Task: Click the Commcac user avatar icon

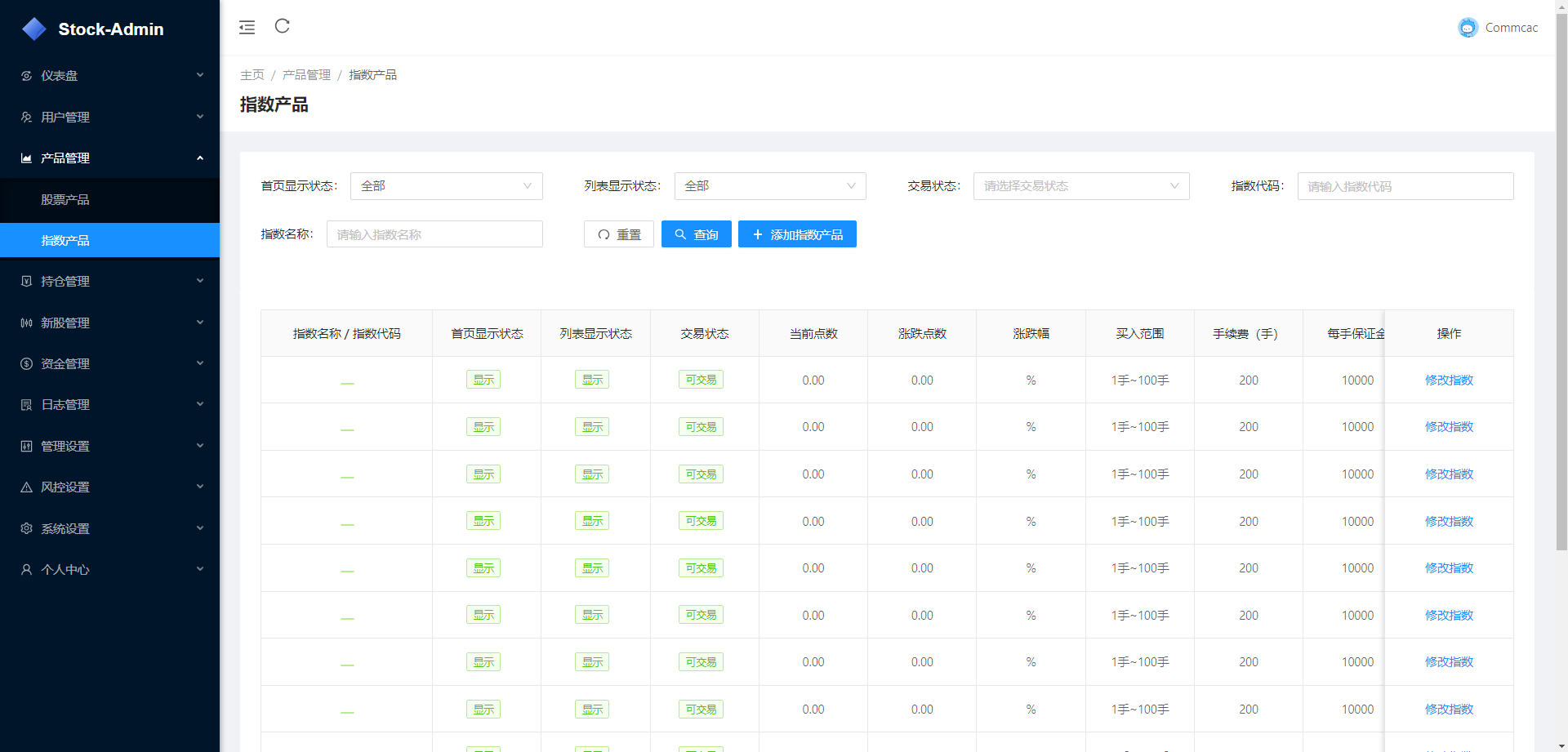Action: pyautogui.click(x=1468, y=28)
